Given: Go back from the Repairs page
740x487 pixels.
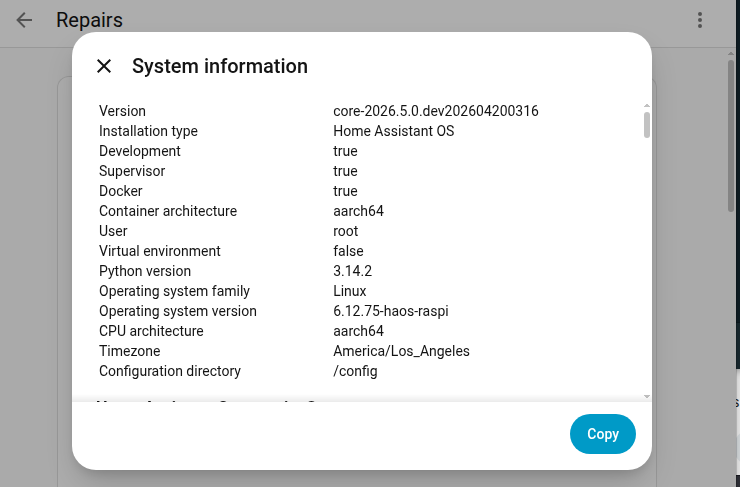Looking at the screenshot, I should tap(24, 20).
